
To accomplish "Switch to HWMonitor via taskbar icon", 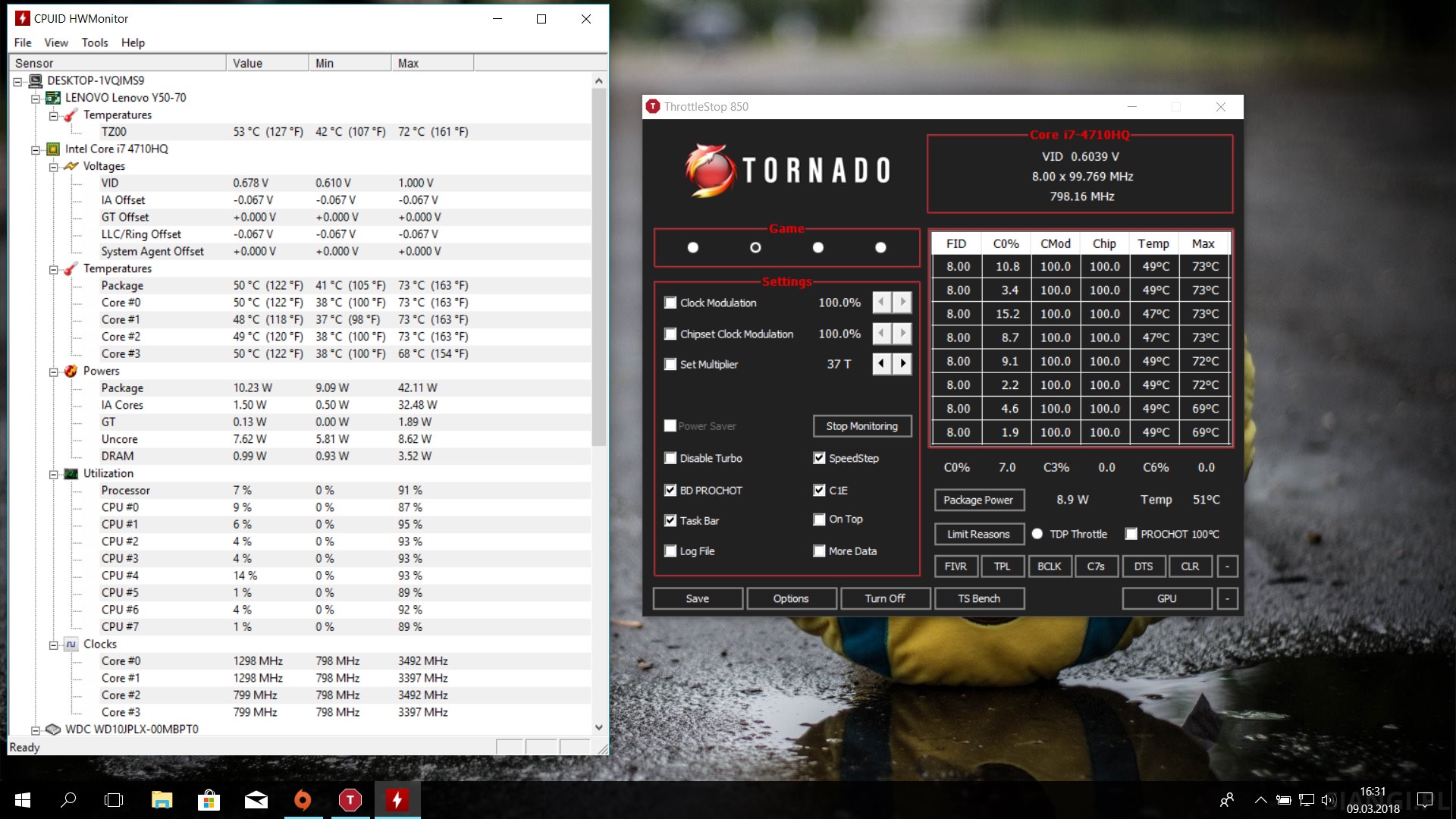I will click(x=397, y=800).
